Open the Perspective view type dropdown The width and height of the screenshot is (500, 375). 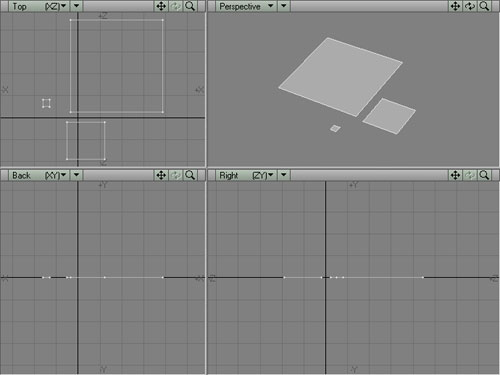click(x=246, y=6)
